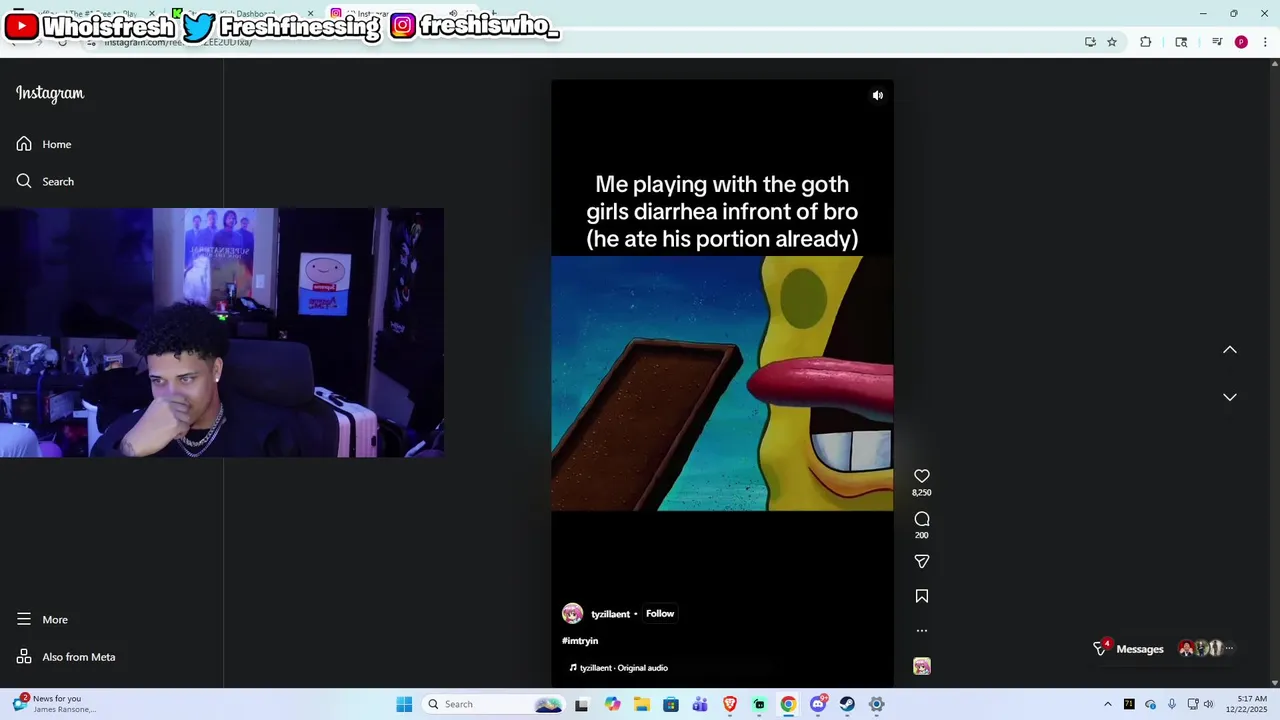
Task: Open the reel's three-dot options menu
Action: (x=922, y=631)
